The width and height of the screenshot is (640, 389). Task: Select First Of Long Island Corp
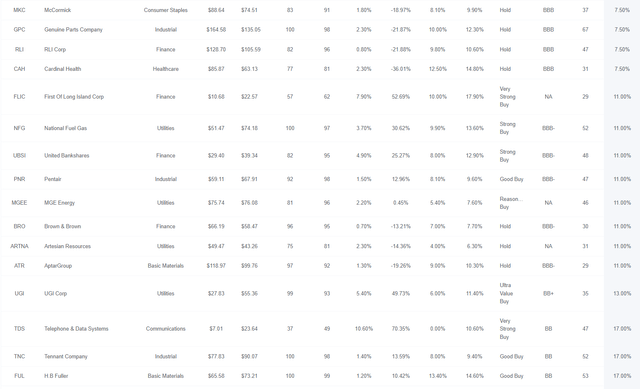[x=74, y=97]
